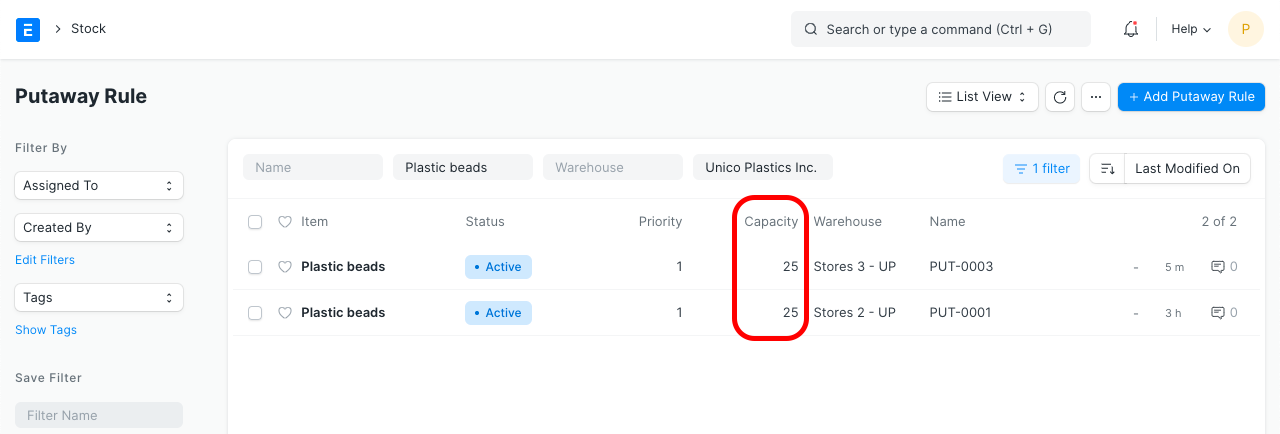
Task: Focus the Warehouse filter field
Action: 613,168
